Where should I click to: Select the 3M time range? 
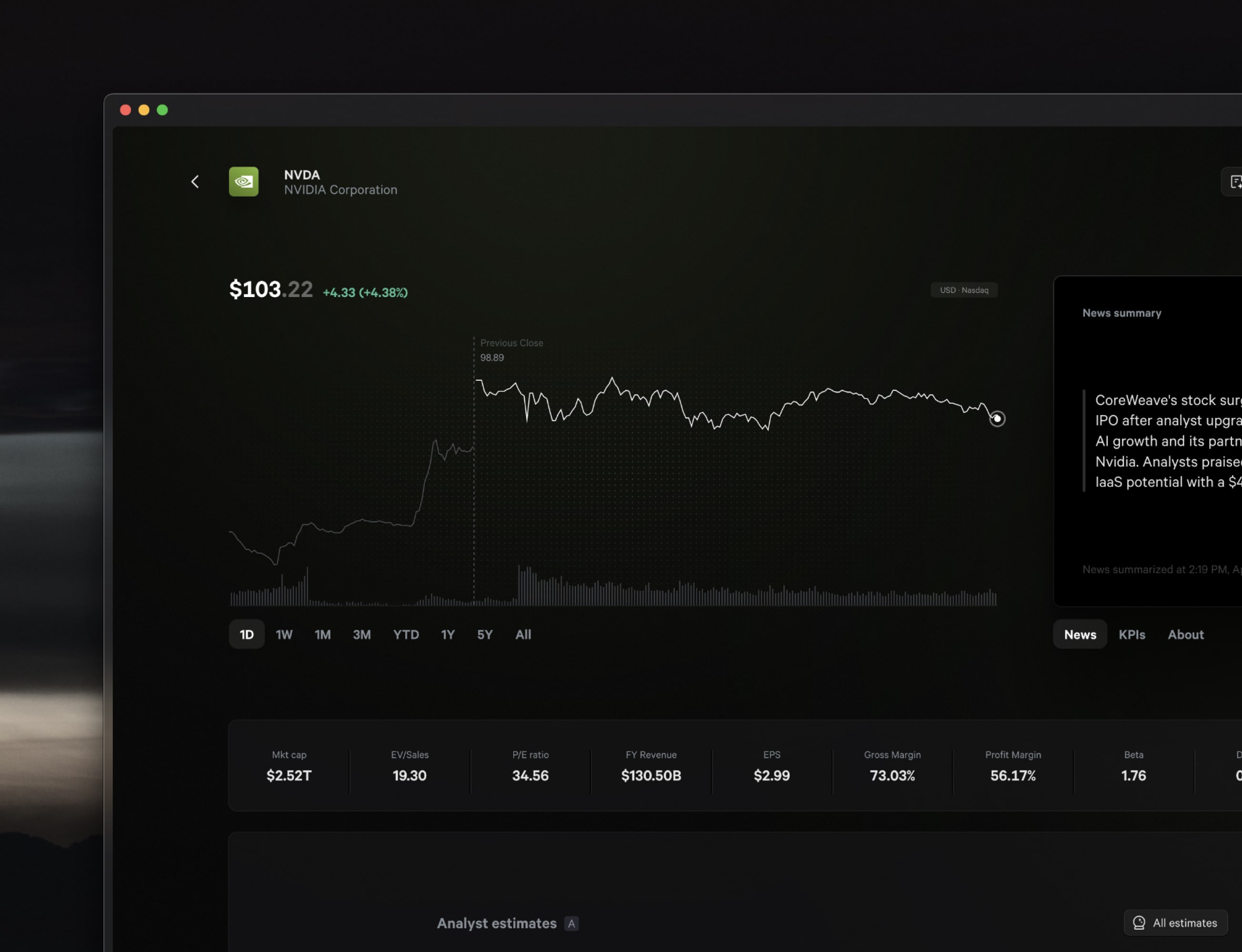[x=361, y=634]
